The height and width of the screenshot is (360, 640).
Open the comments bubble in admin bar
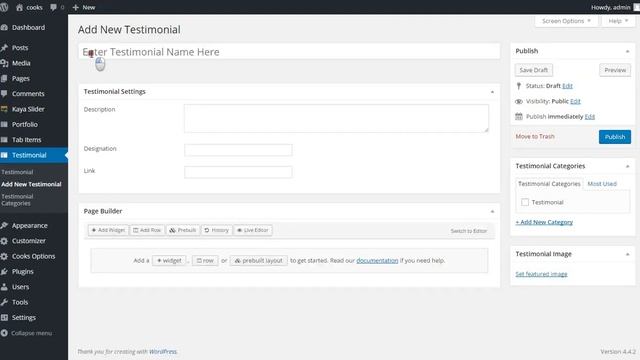pos(53,7)
